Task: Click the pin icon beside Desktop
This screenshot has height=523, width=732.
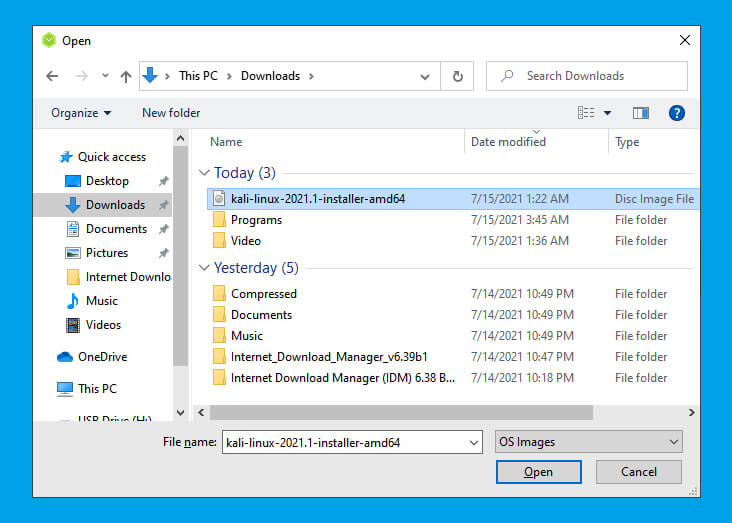Action: 163,181
